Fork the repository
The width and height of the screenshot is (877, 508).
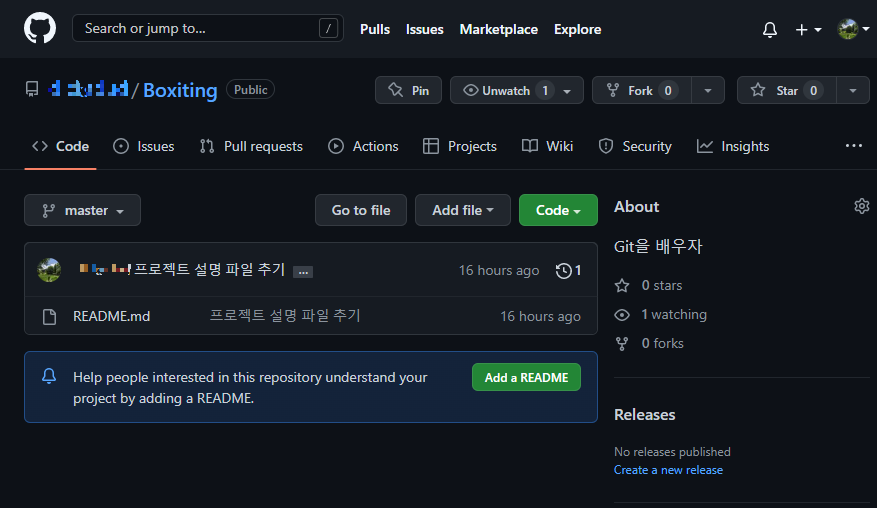[642, 90]
